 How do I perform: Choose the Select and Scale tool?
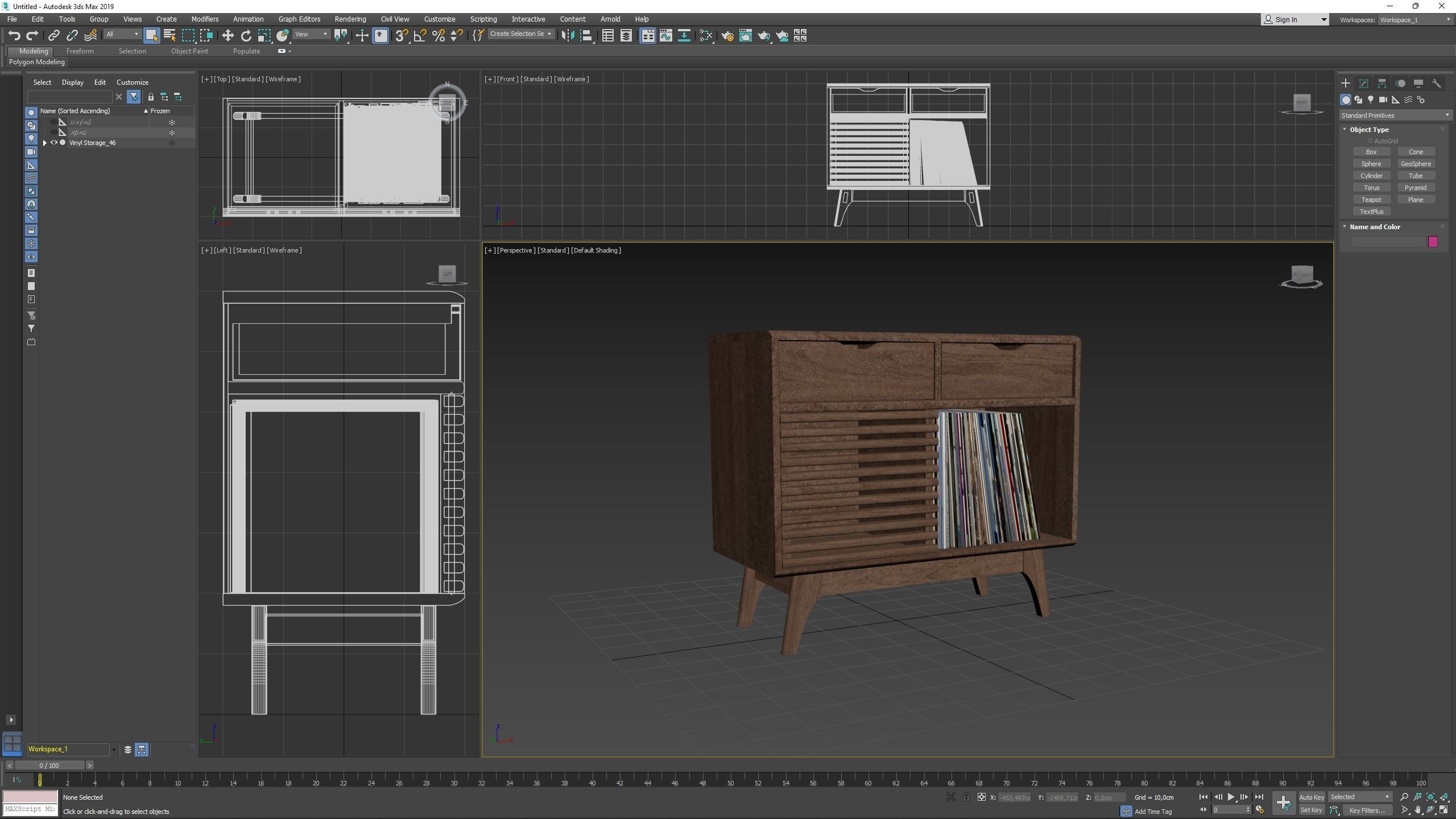click(264, 36)
